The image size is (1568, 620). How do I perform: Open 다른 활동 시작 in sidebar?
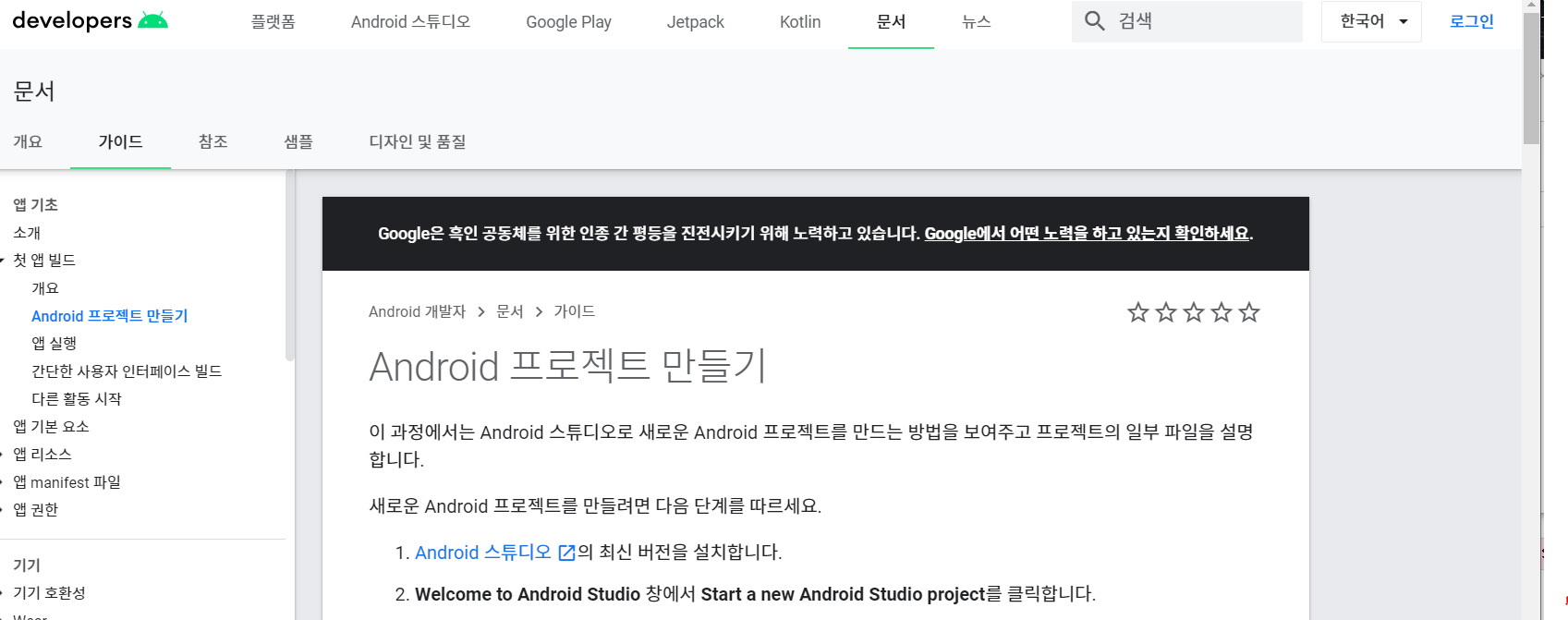(x=77, y=399)
